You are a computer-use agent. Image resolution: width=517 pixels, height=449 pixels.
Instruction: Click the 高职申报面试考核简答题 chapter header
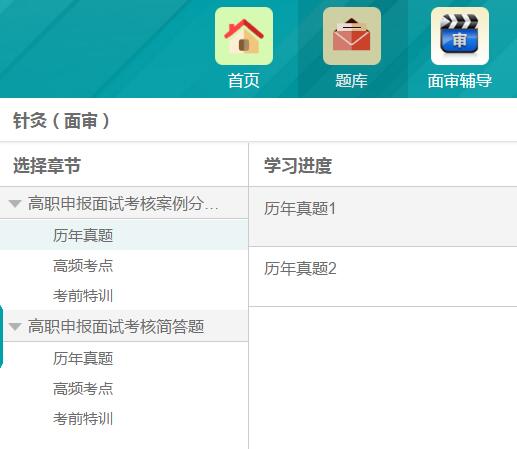click(124, 326)
